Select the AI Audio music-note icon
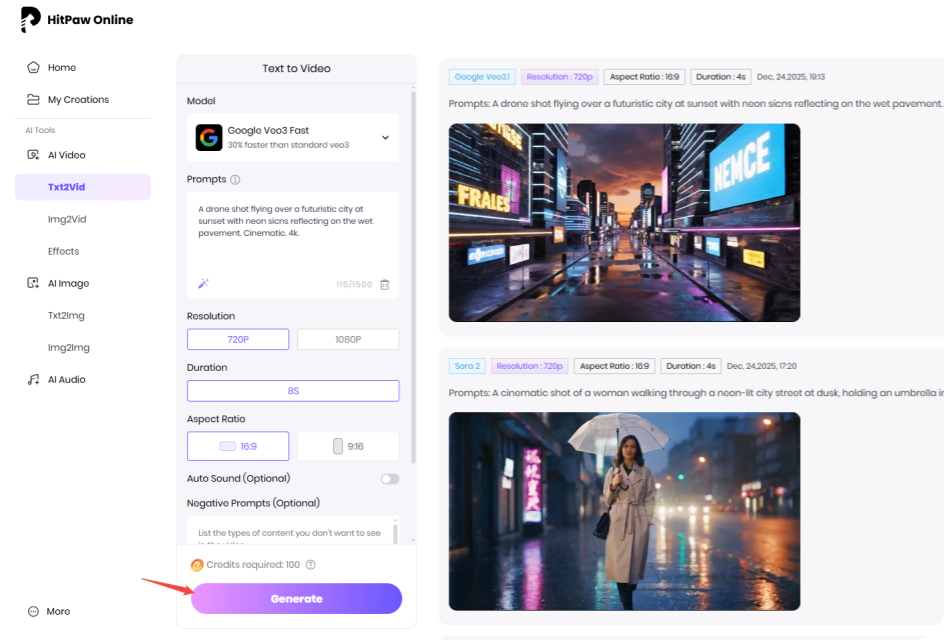The height and width of the screenshot is (640, 944). [x=31, y=379]
